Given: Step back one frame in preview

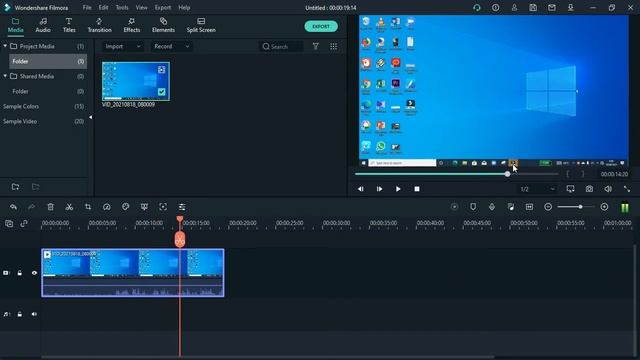Looking at the screenshot, I should pyautogui.click(x=360, y=189).
